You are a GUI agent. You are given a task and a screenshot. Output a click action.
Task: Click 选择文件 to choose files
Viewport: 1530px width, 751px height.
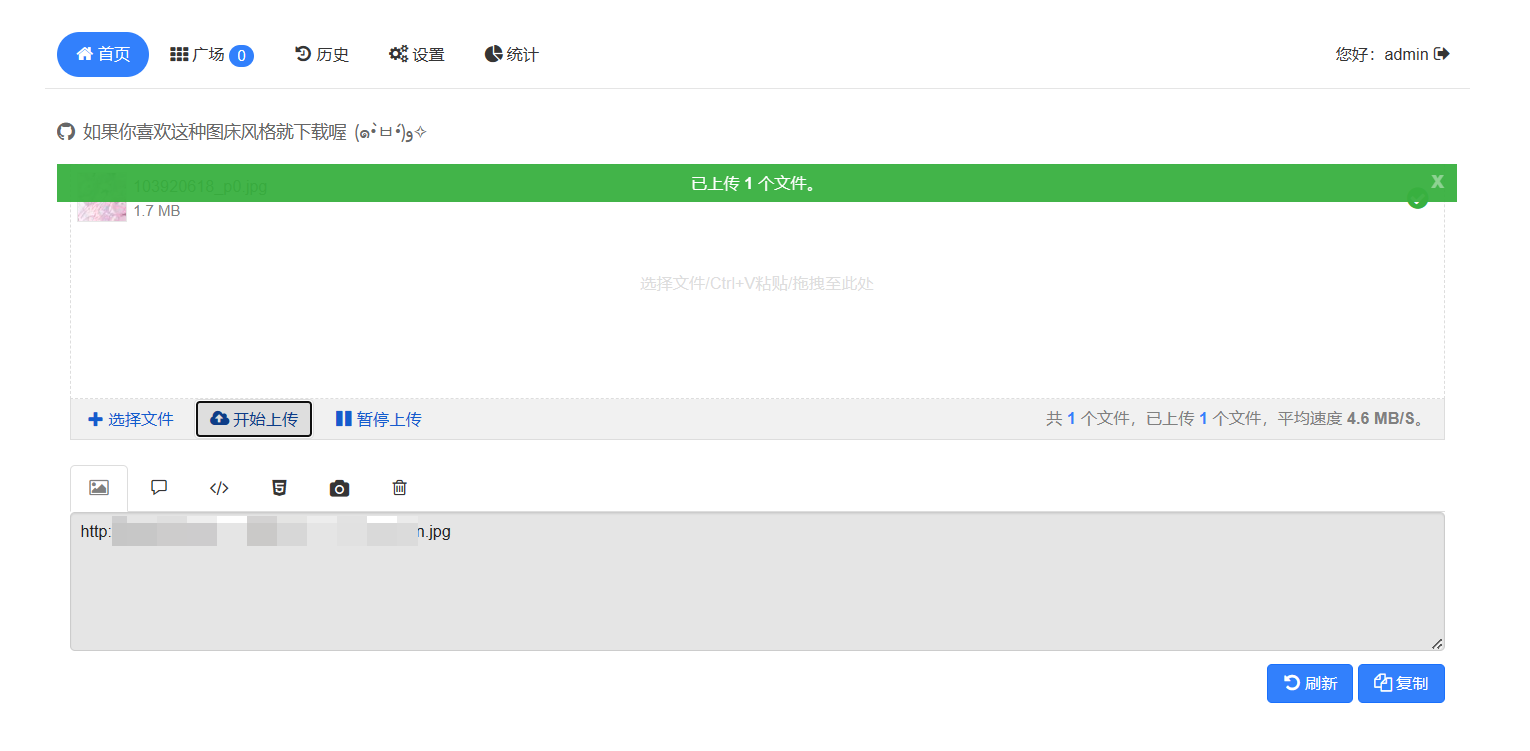[x=131, y=419]
